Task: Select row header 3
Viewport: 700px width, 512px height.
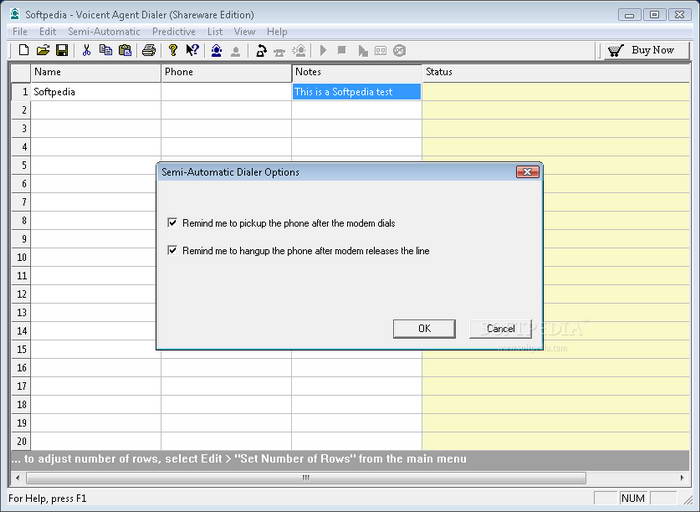Action: point(21,129)
